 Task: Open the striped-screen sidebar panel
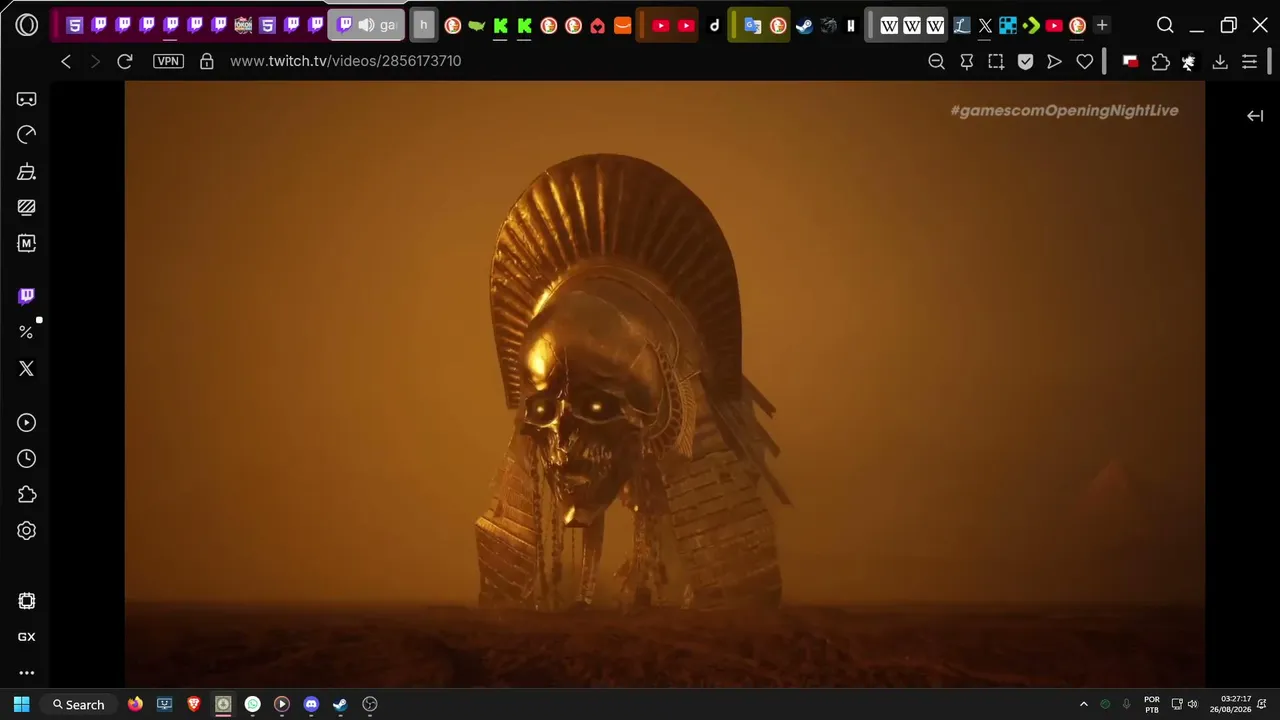coord(27,207)
